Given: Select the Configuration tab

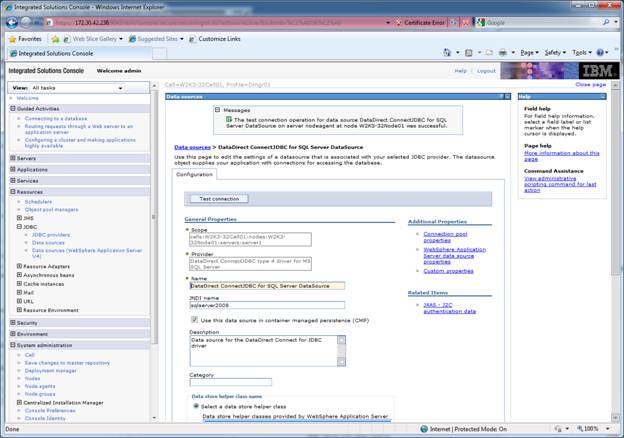Looking at the screenshot, I should (195, 174).
